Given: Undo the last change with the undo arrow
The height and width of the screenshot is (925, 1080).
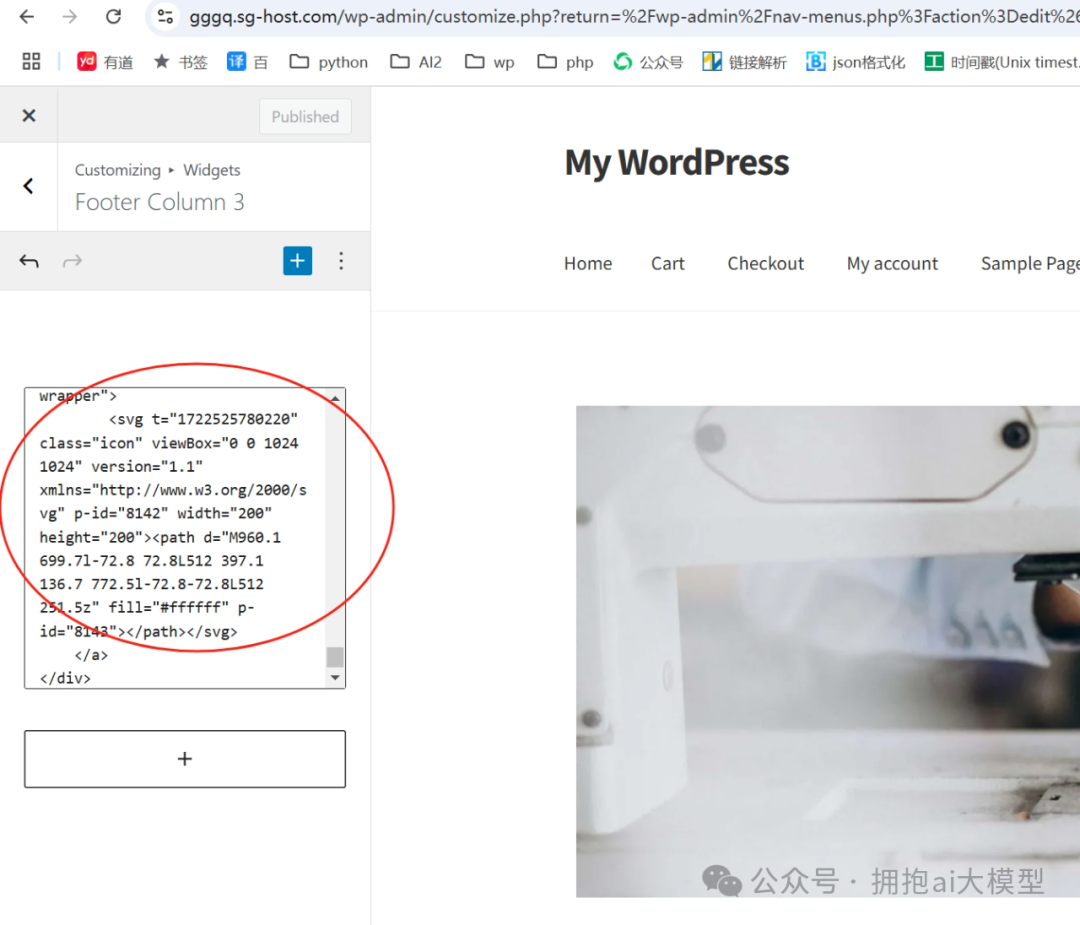Looking at the screenshot, I should point(29,261).
